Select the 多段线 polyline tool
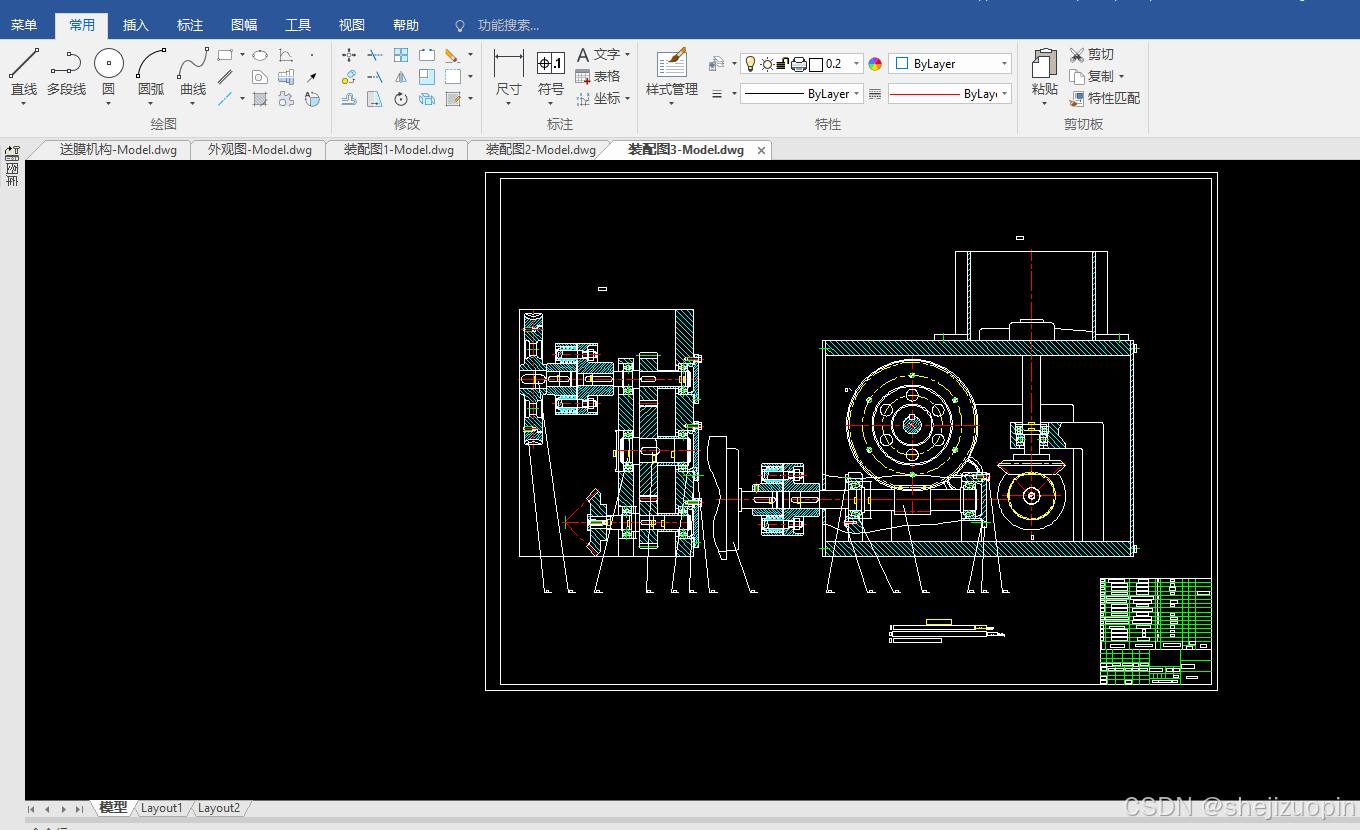Viewport: 1360px width, 830px height. click(x=66, y=72)
